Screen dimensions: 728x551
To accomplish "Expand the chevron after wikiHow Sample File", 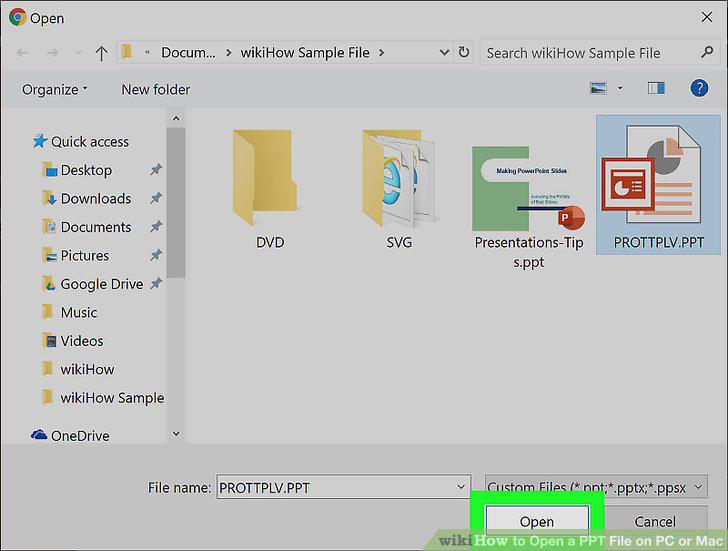I will (x=381, y=52).
